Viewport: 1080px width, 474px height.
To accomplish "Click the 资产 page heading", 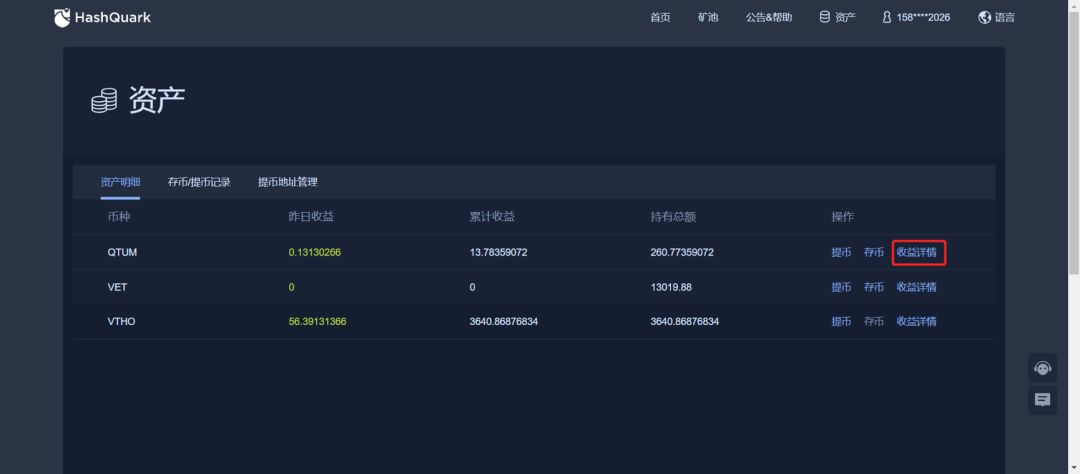I will coord(157,101).
